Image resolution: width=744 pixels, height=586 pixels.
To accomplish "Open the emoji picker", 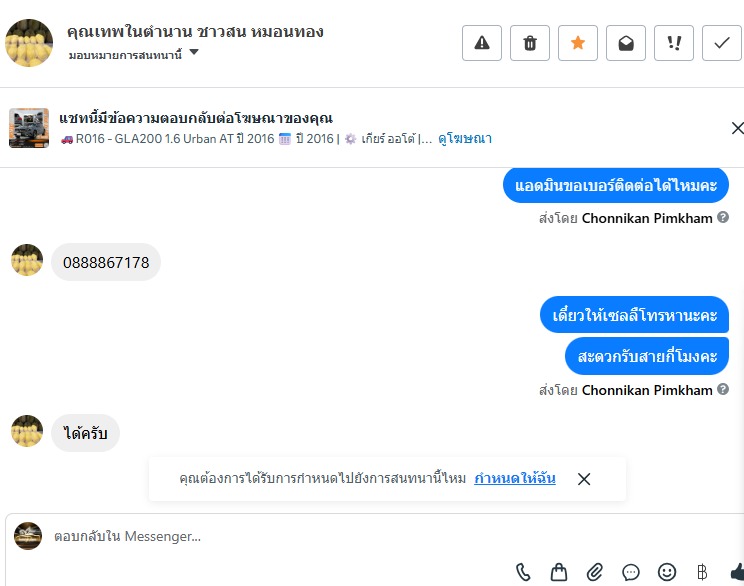I will pyautogui.click(x=667, y=572).
